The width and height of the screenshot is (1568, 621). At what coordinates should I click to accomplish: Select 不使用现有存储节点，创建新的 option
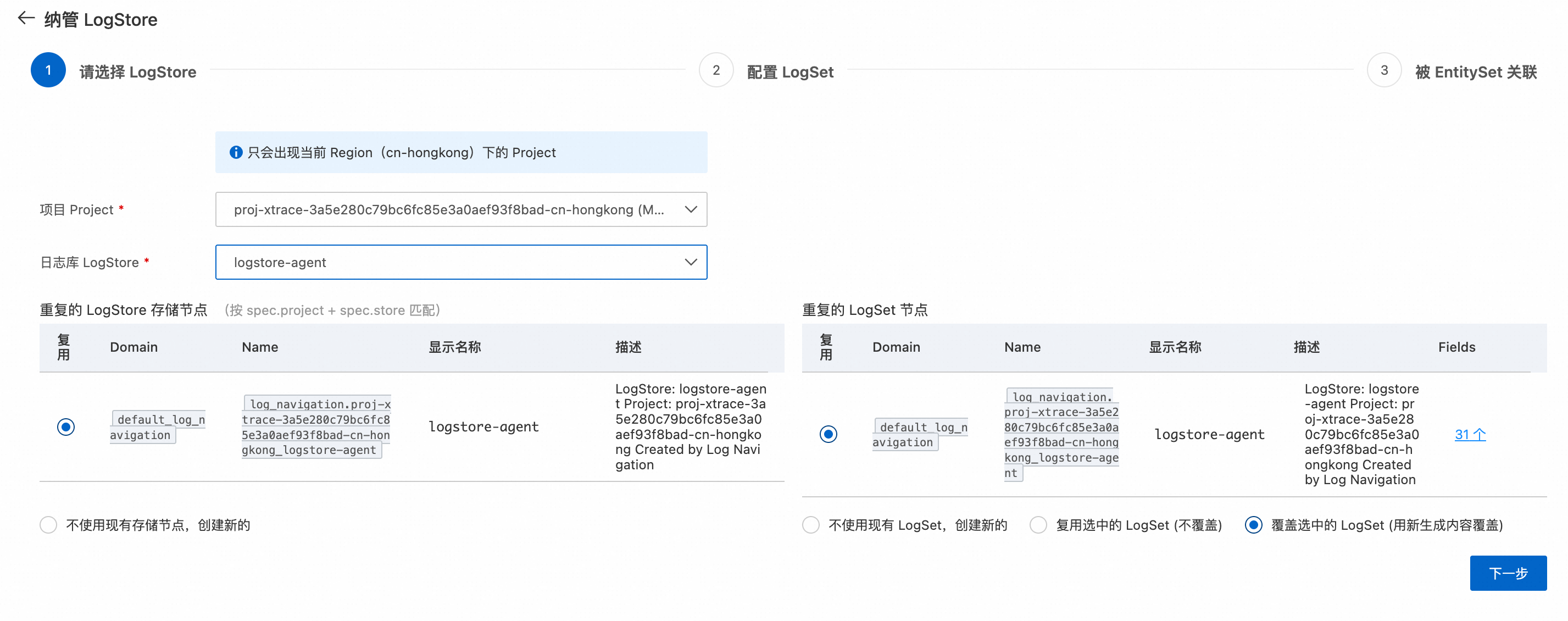[49, 525]
